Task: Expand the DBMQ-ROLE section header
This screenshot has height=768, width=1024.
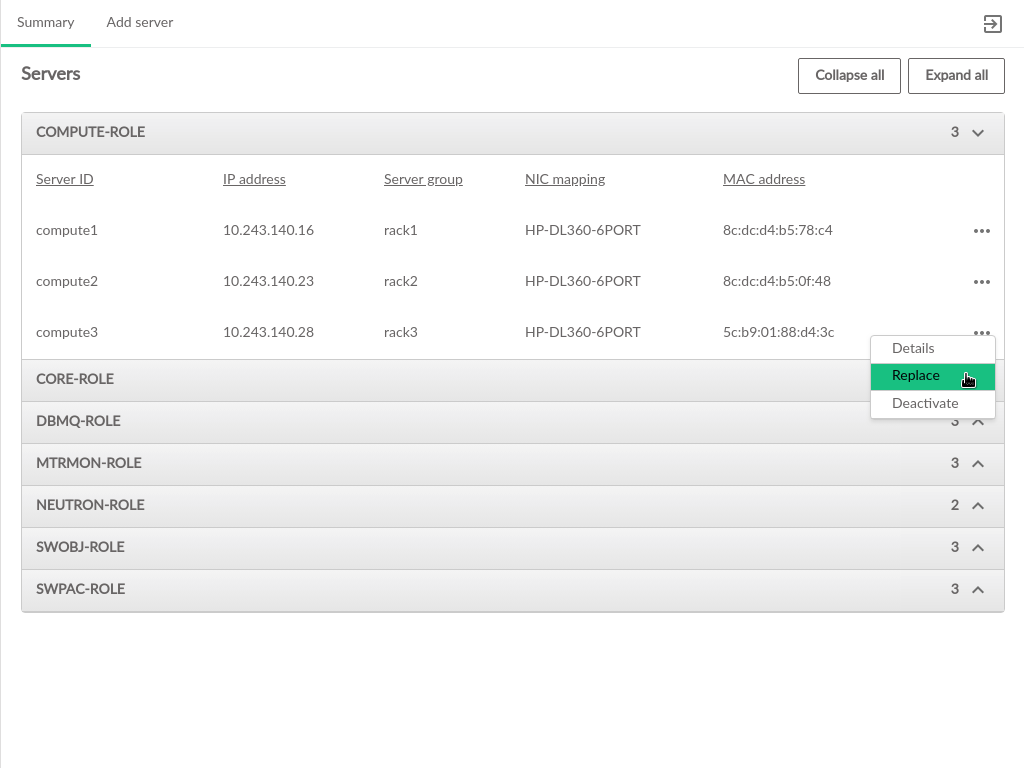Action: 78,422
